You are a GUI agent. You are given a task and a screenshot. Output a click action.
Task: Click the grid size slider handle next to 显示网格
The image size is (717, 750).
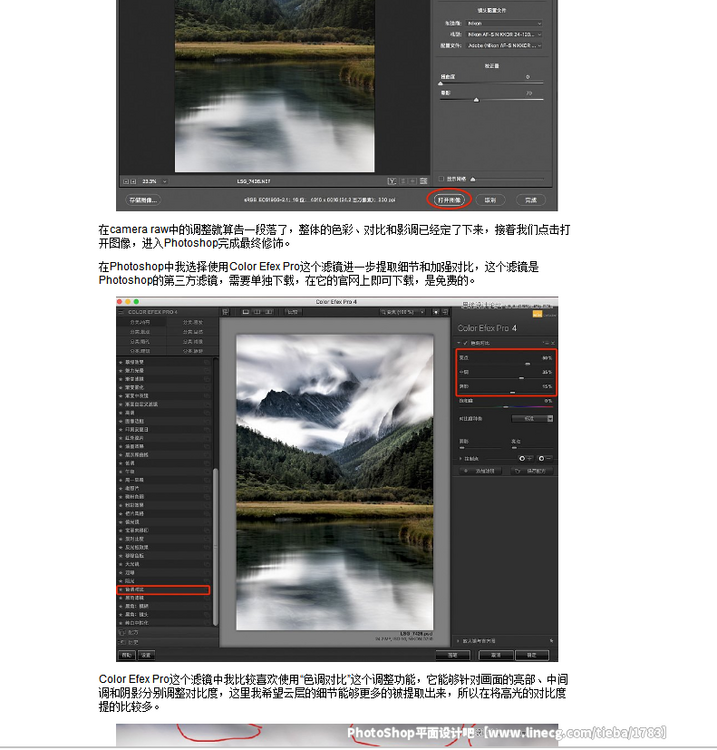point(473,179)
